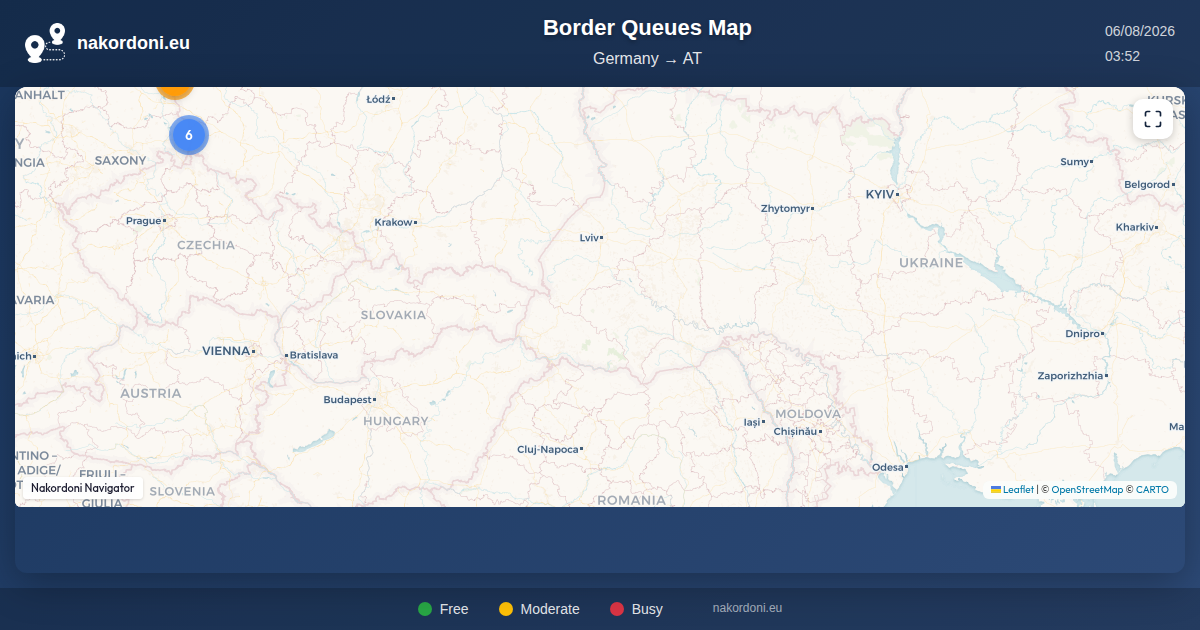The width and height of the screenshot is (1200, 630).
Task: Click the Lviv label on map
Action: pyautogui.click(x=589, y=238)
